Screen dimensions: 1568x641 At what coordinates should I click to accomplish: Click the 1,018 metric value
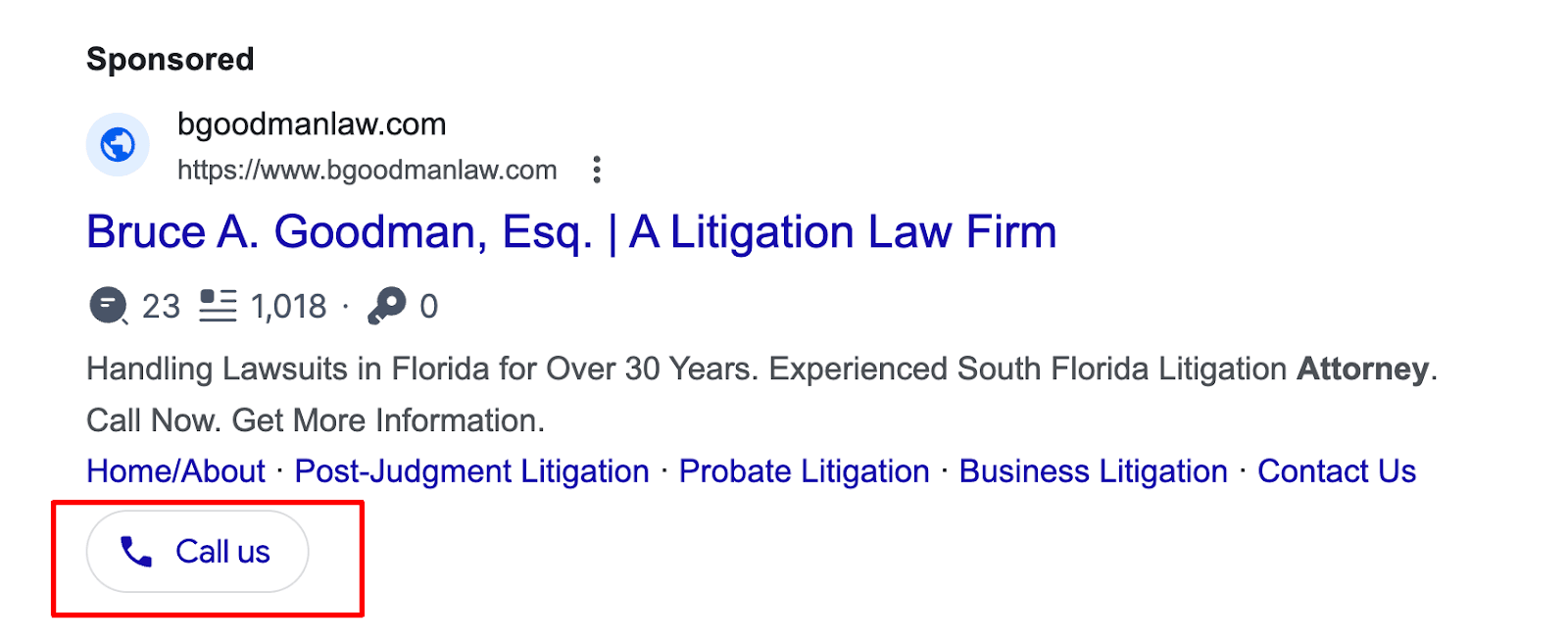pos(288,307)
